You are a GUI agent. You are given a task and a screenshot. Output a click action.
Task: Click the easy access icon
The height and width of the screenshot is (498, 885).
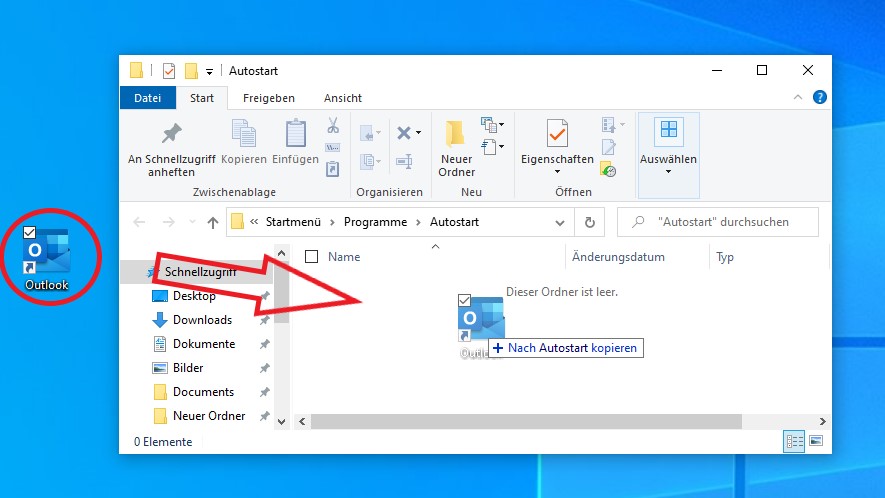tap(489, 147)
